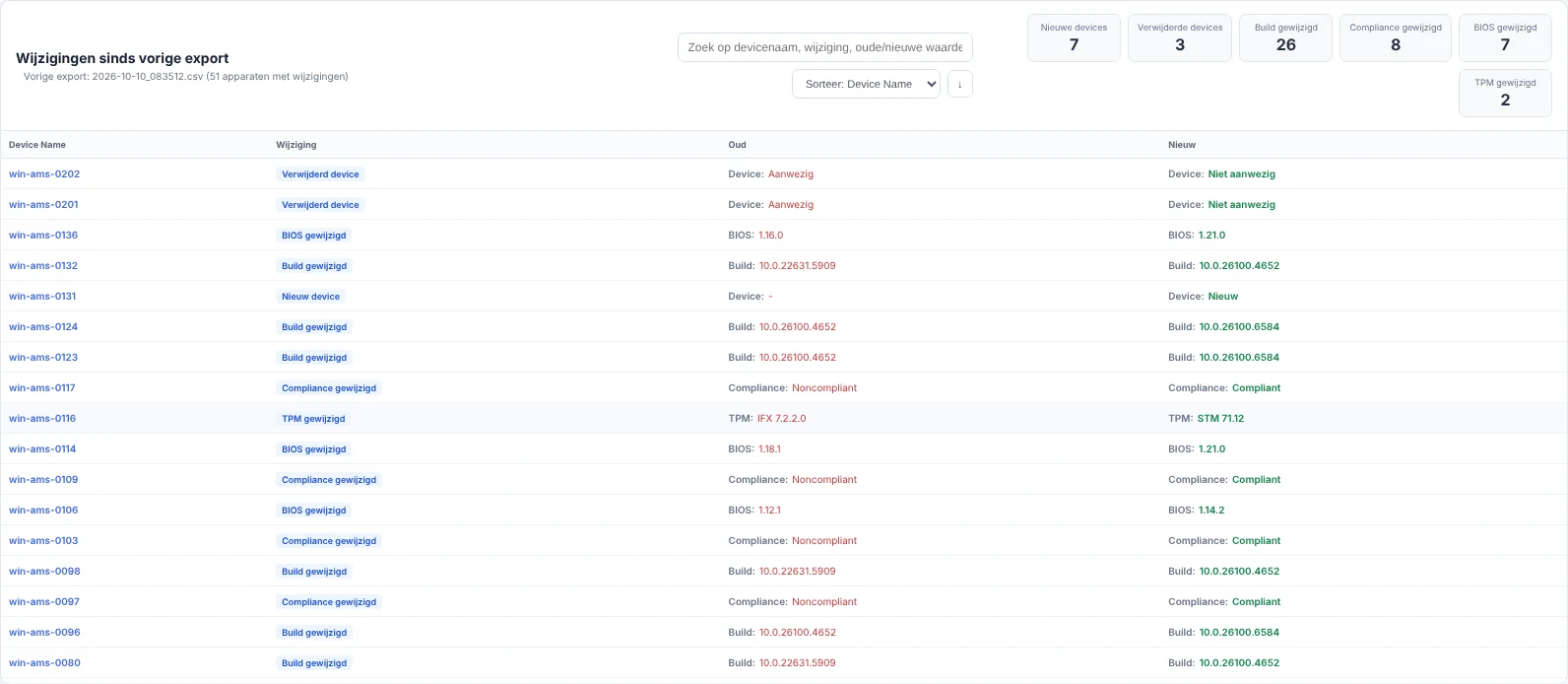Image resolution: width=1568 pixels, height=684 pixels.
Task: Open device win-ams-0098
Action: (x=44, y=572)
